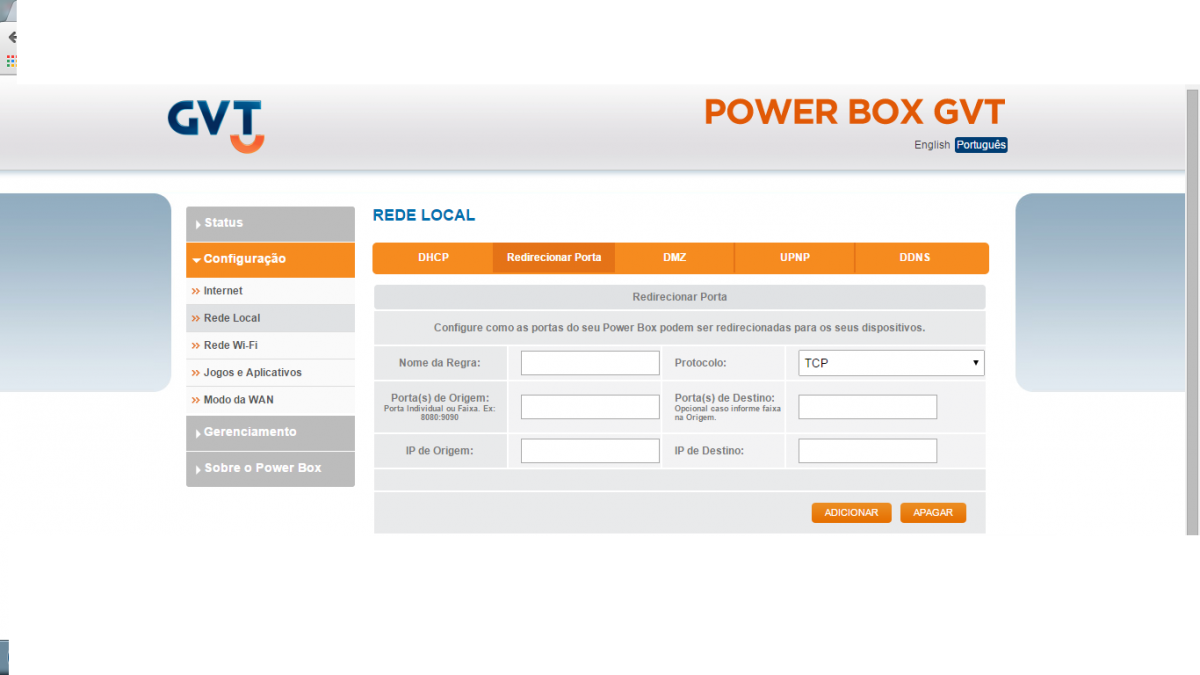Click the "Porta(s) de Origem:" label
Viewport: 1200px width, 675px height.
coord(440,398)
